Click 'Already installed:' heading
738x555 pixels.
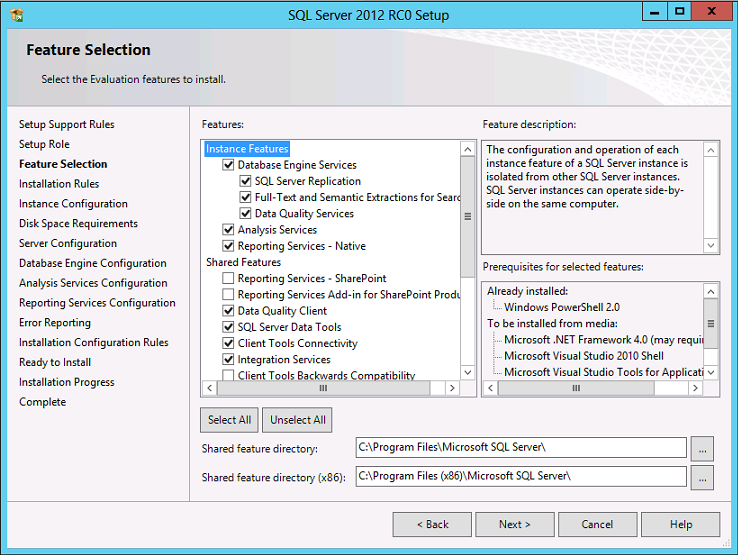click(x=528, y=291)
